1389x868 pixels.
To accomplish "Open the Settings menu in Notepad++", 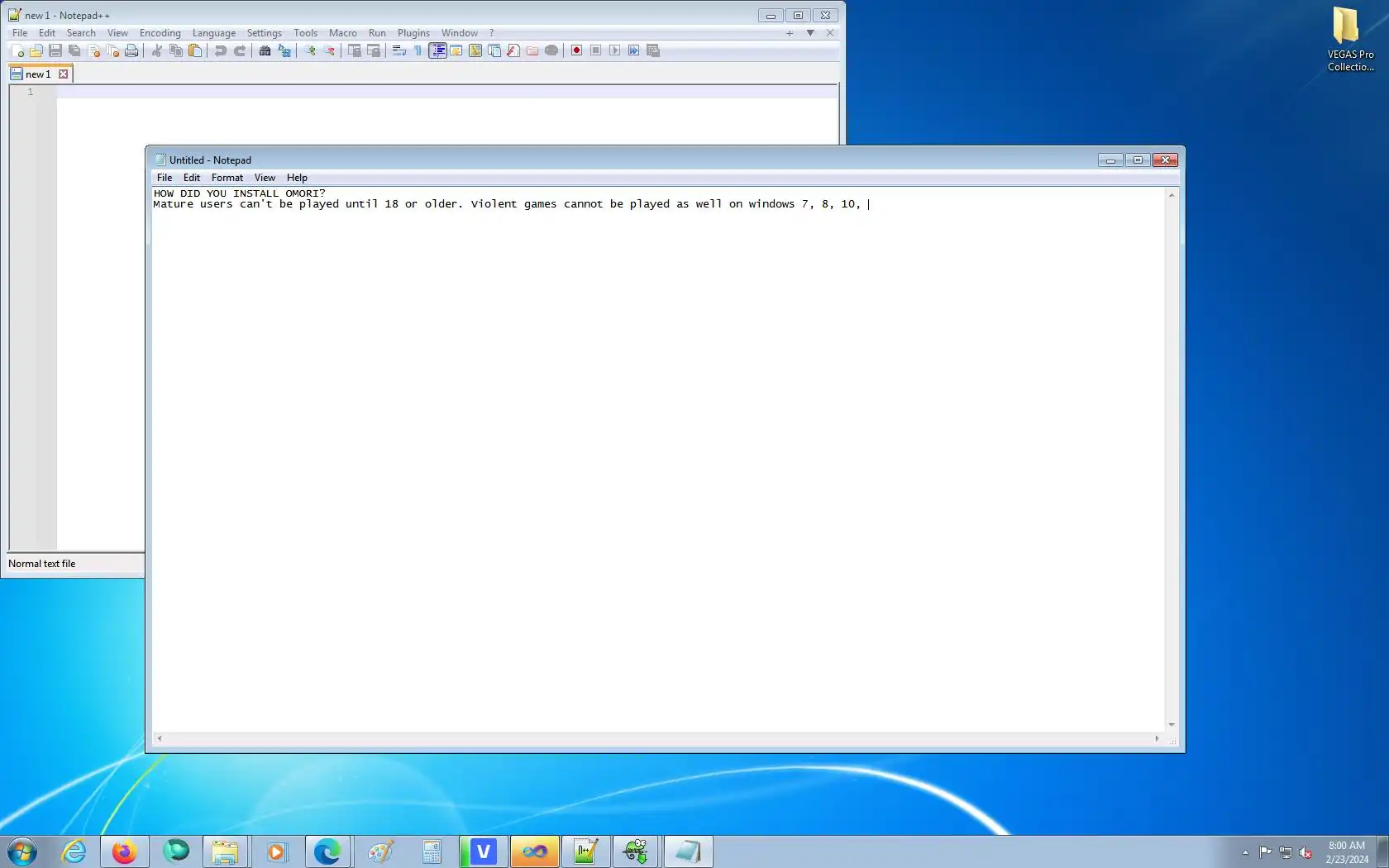I will (x=265, y=33).
